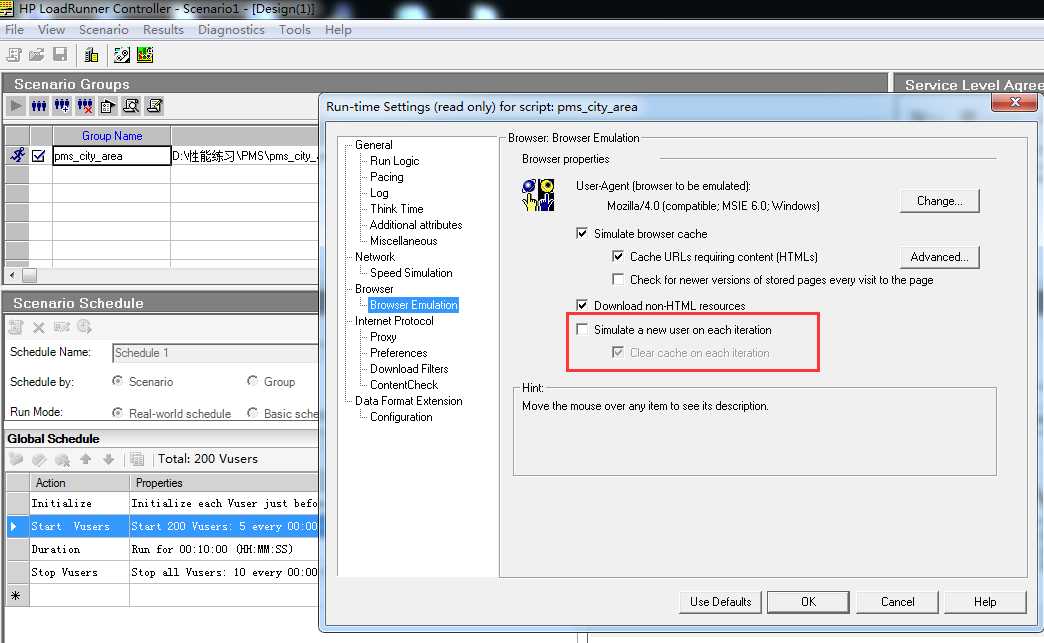This screenshot has height=643, width=1044.
Task: Open the Results menu
Action: click(x=163, y=30)
